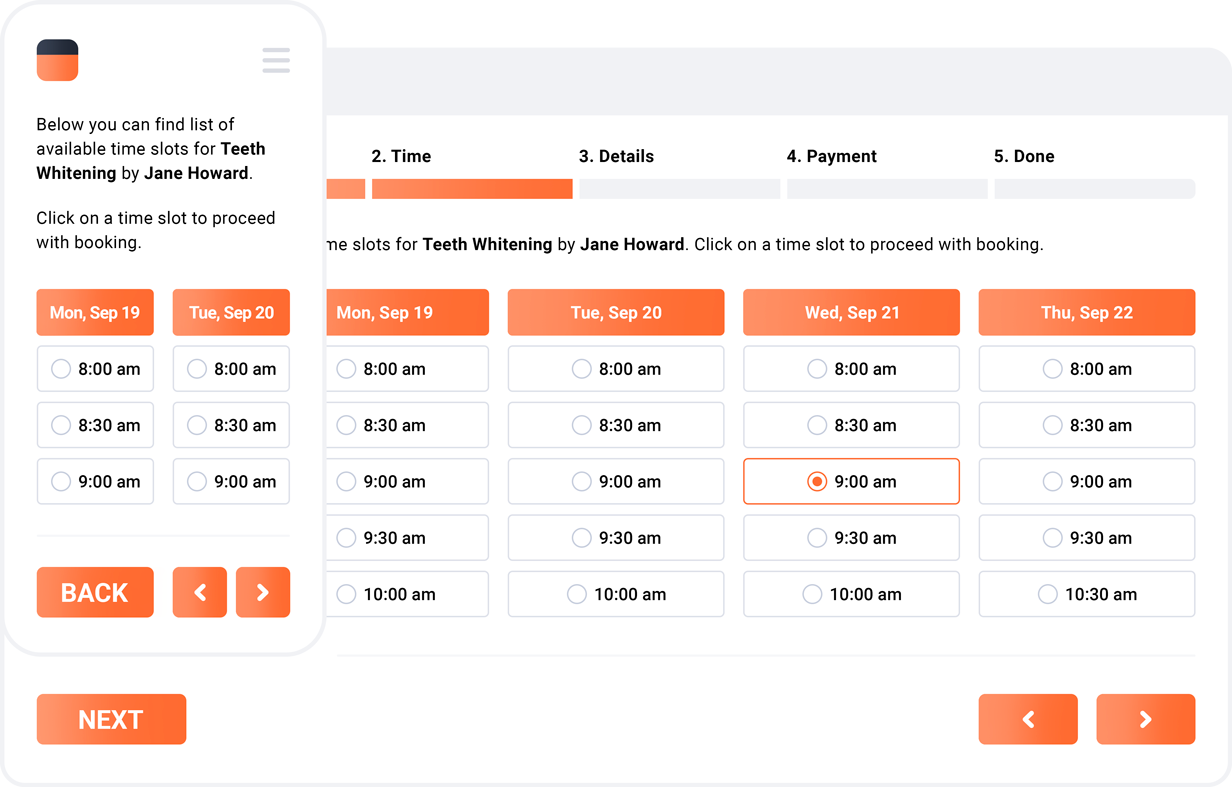Select mobile panel Mon, Sep 19 8:30 am
Viewport: 1232px width, 787px height.
(95, 425)
